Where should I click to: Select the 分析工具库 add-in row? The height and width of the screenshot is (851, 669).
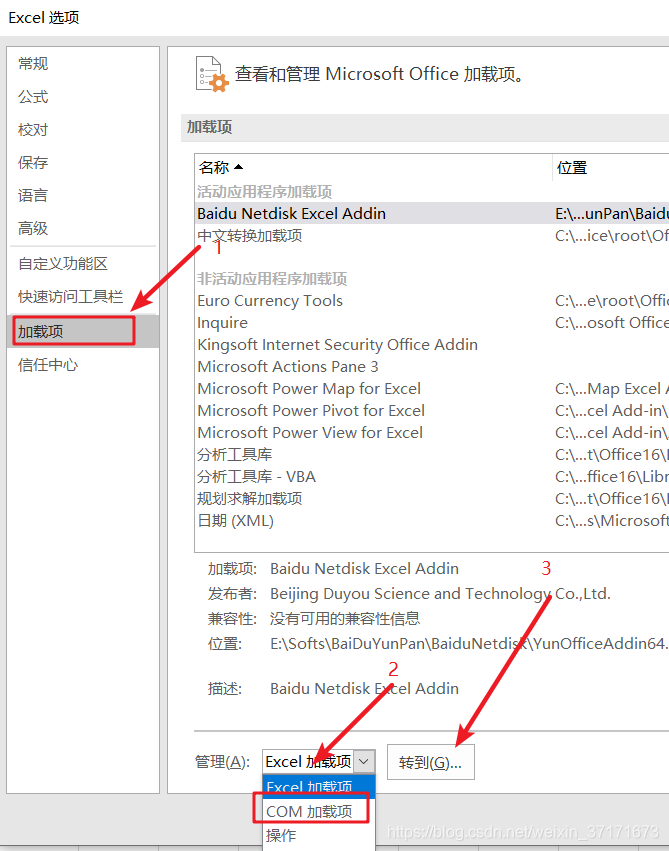coord(432,454)
